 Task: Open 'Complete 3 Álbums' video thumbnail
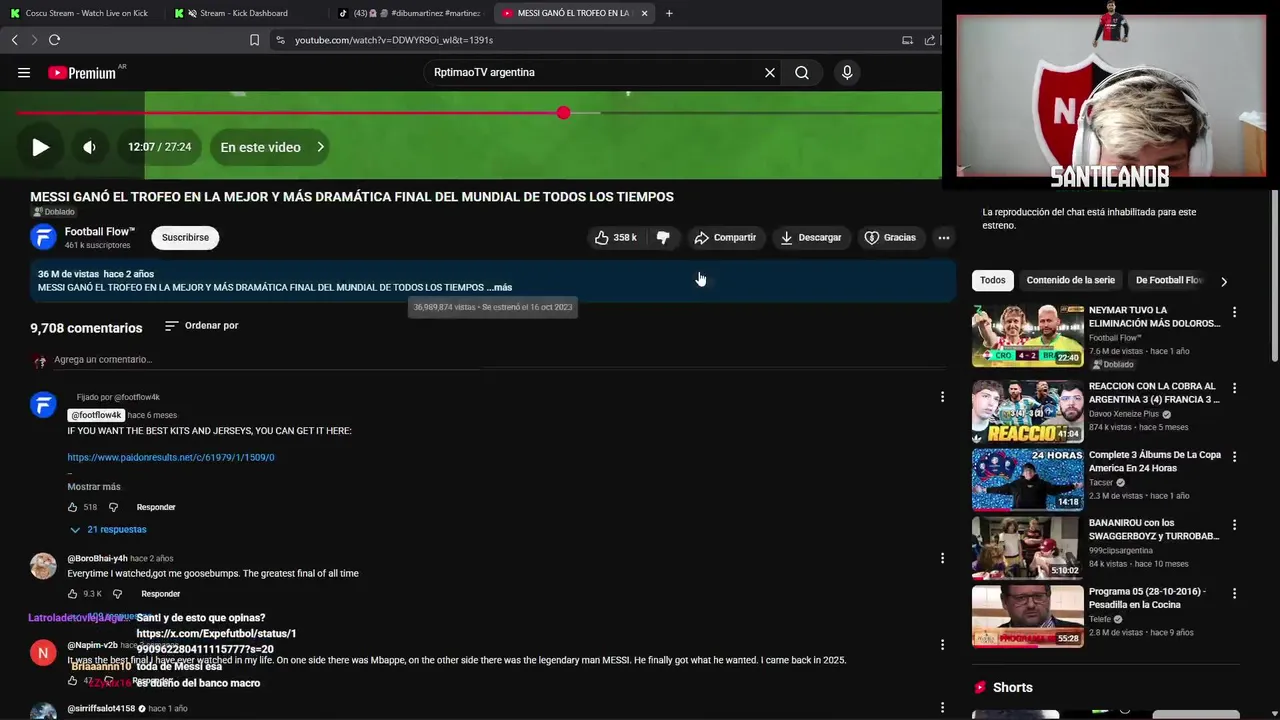pyautogui.click(x=1027, y=479)
